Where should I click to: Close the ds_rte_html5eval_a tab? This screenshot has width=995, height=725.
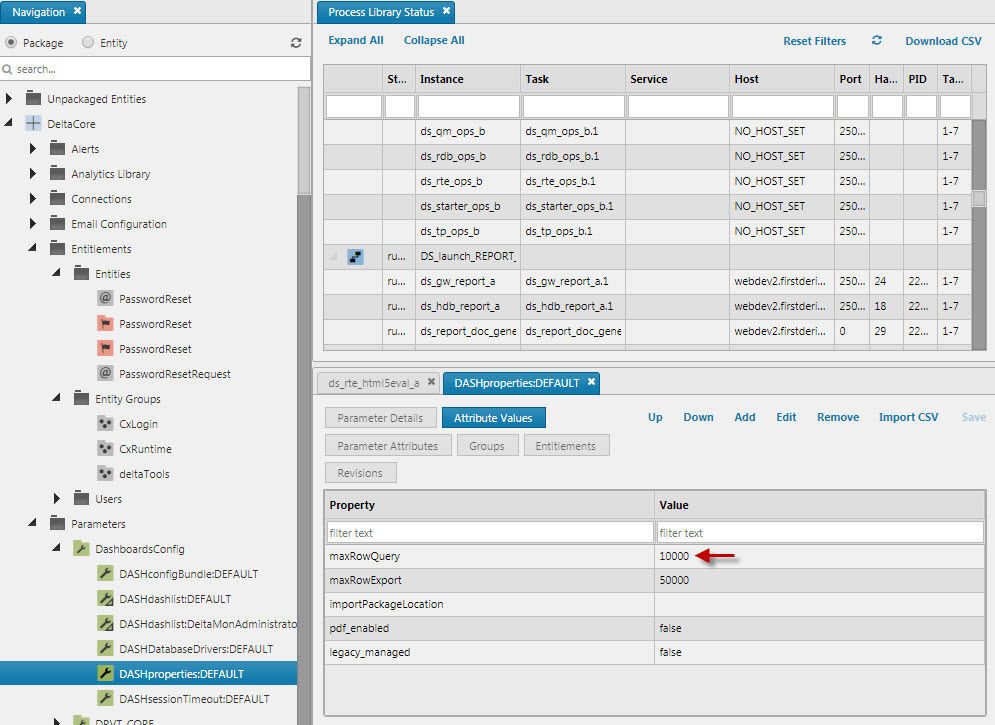point(431,382)
